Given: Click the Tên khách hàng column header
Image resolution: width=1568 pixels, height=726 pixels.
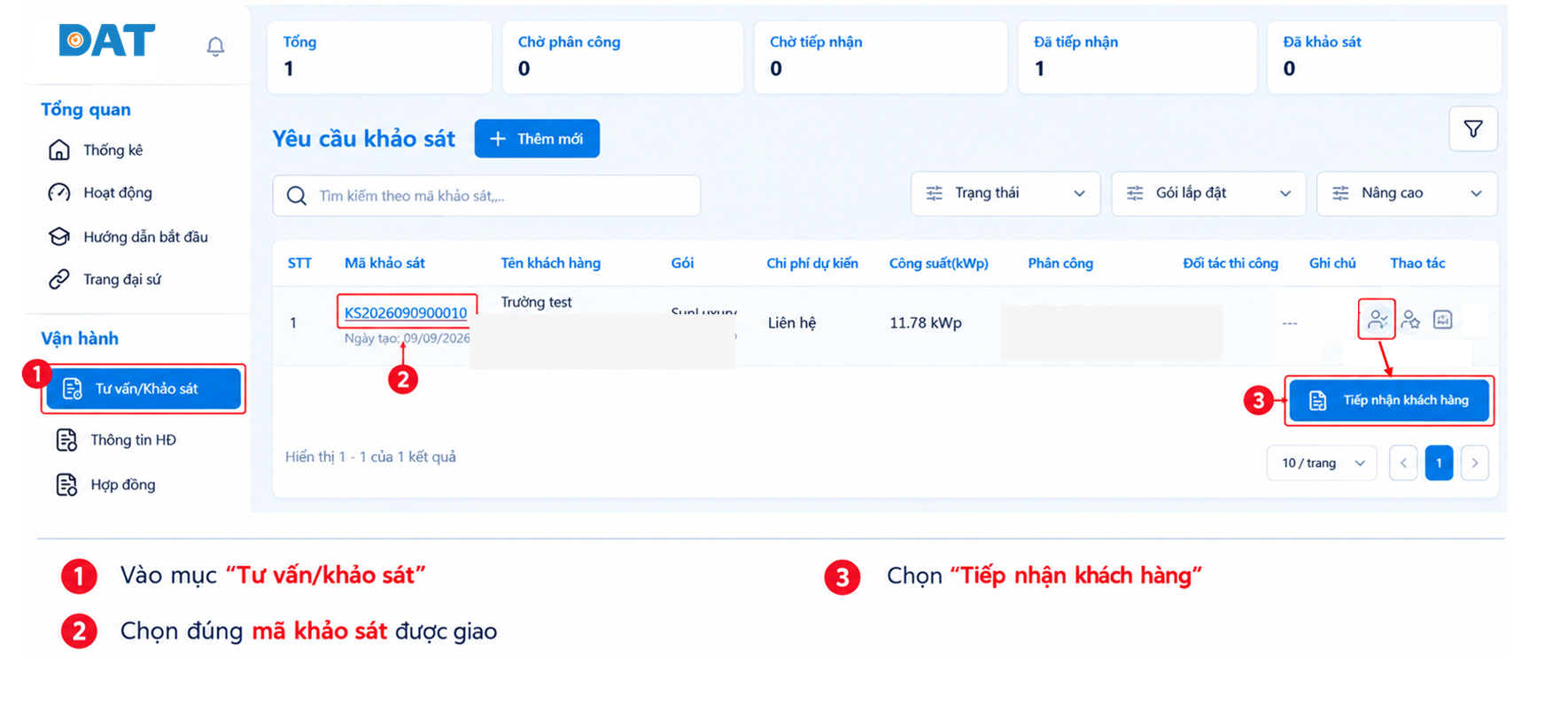Looking at the screenshot, I should [x=551, y=263].
